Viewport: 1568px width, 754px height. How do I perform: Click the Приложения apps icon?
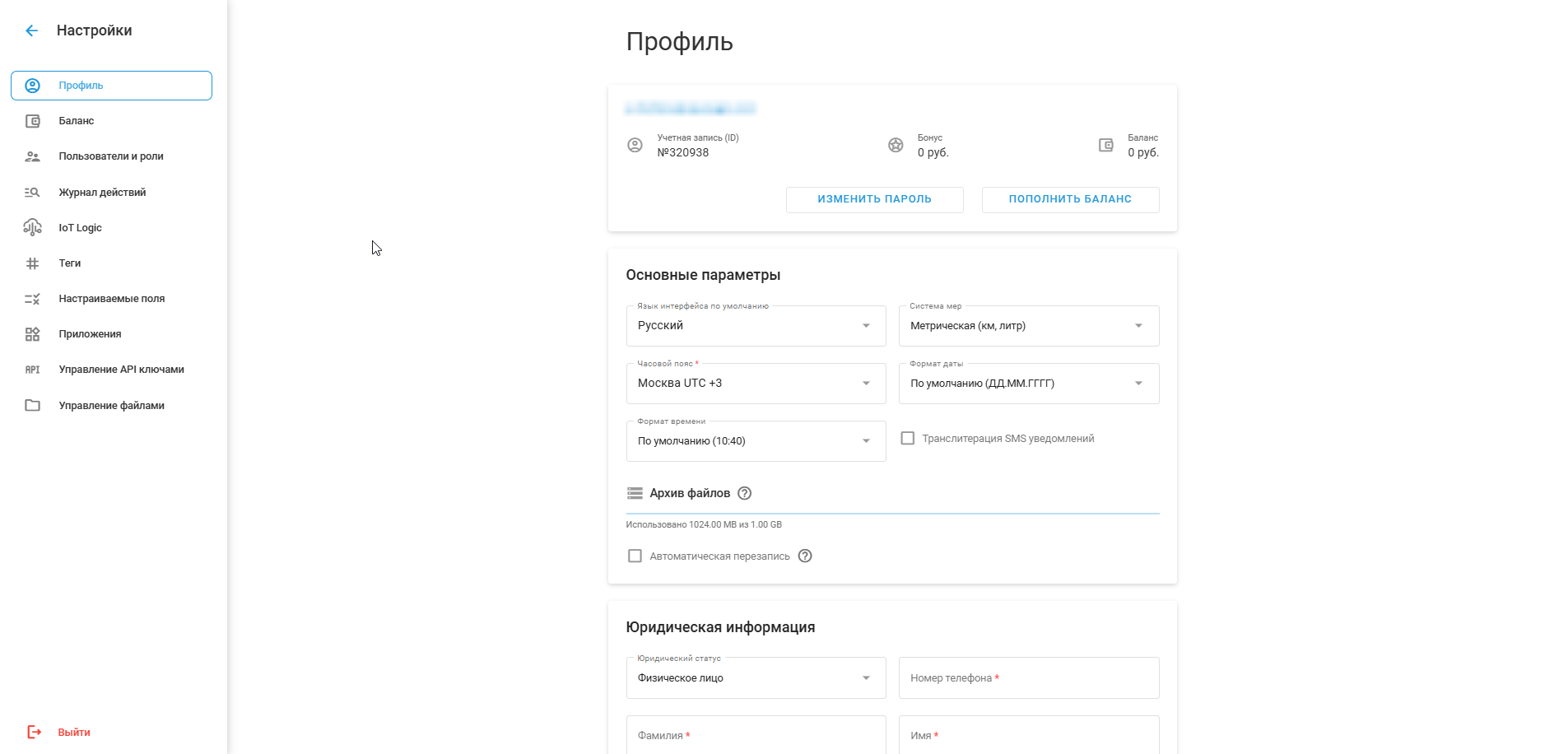point(32,334)
